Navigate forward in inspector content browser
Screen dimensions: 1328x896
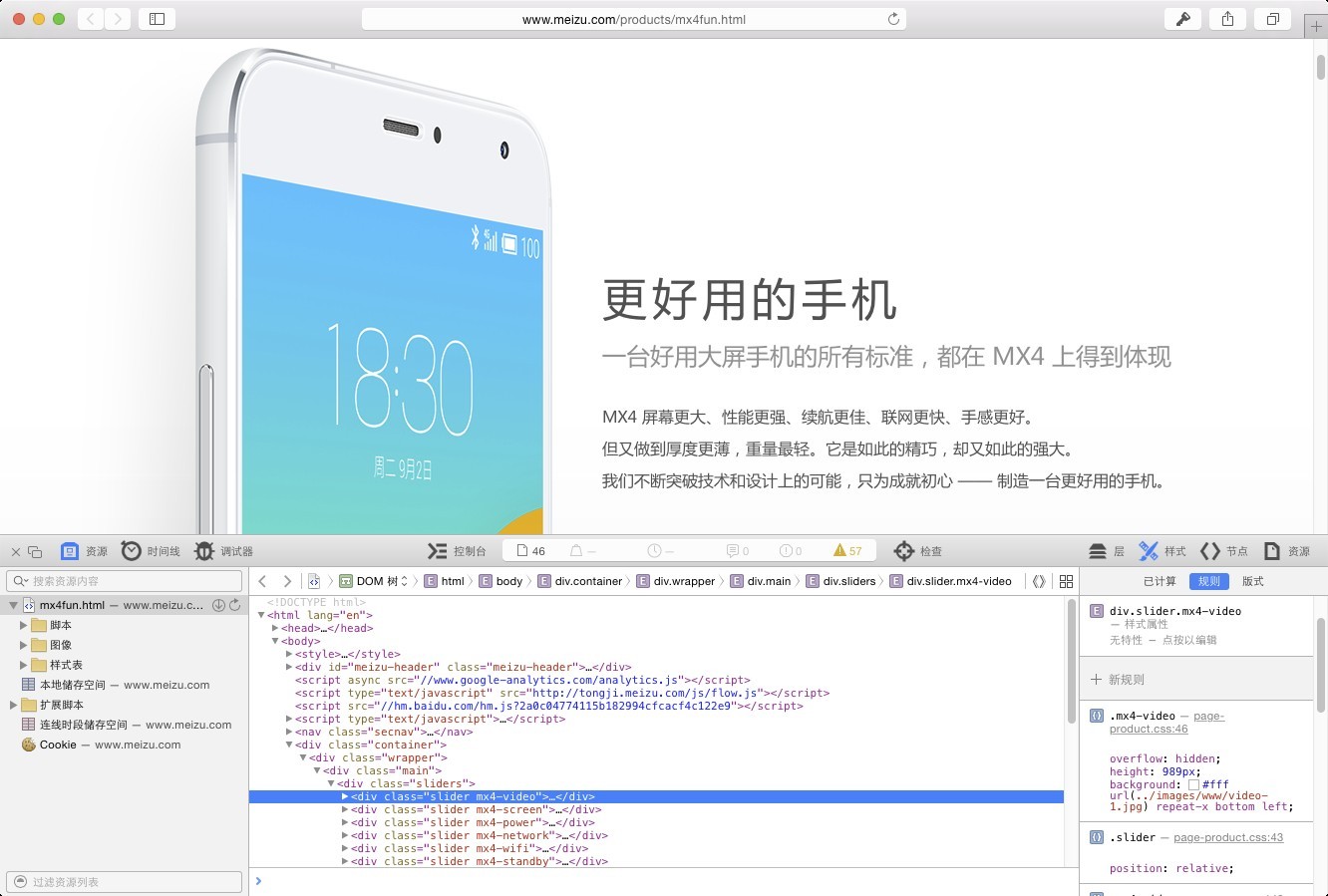(287, 581)
